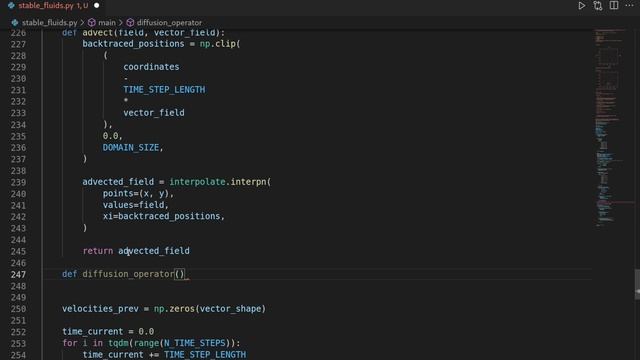
Task: Click 'points=(x, y),' argument
Action: [x=138, y=193]
